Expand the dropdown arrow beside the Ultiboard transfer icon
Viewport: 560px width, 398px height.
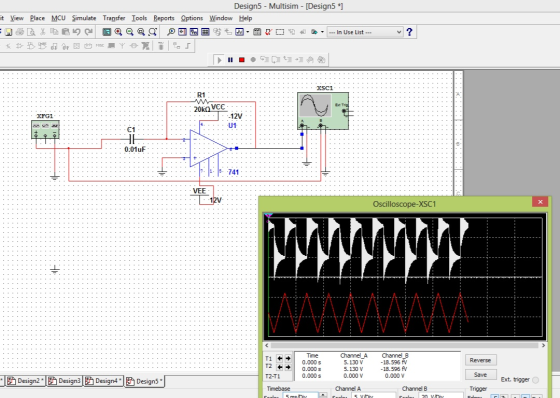pyautogui.click(x=322, y=32)
